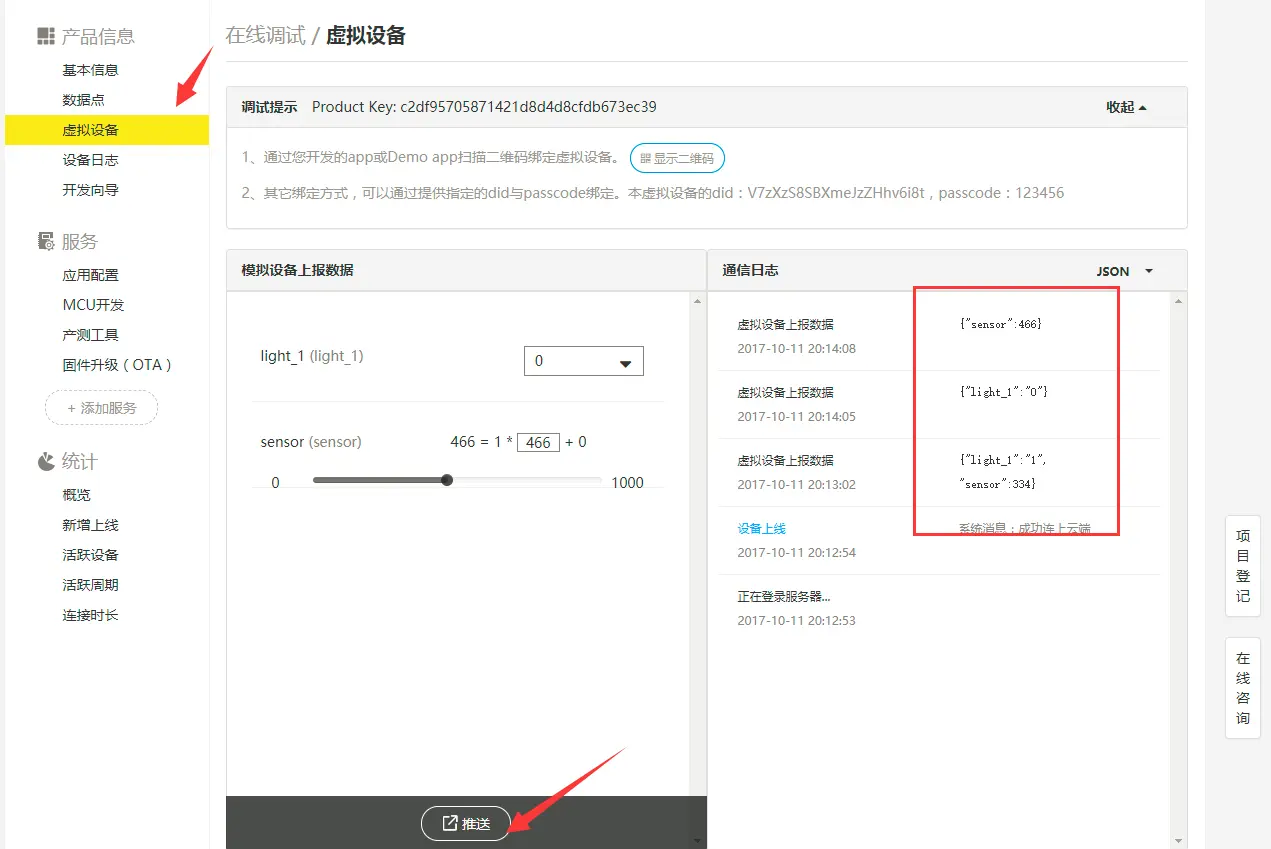Click the Product Key text
Screen dimensions: 1271x849
(x=484, y=107)
